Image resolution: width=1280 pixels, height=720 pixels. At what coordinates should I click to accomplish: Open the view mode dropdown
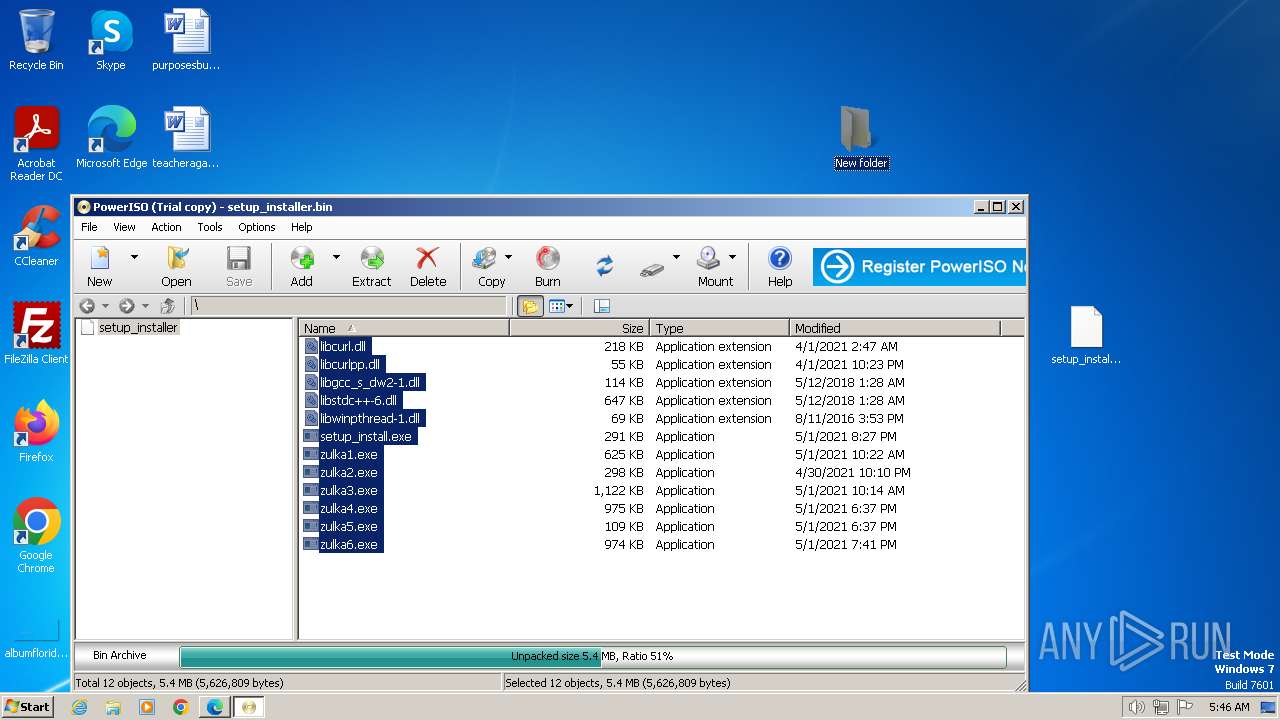(561, 306)
